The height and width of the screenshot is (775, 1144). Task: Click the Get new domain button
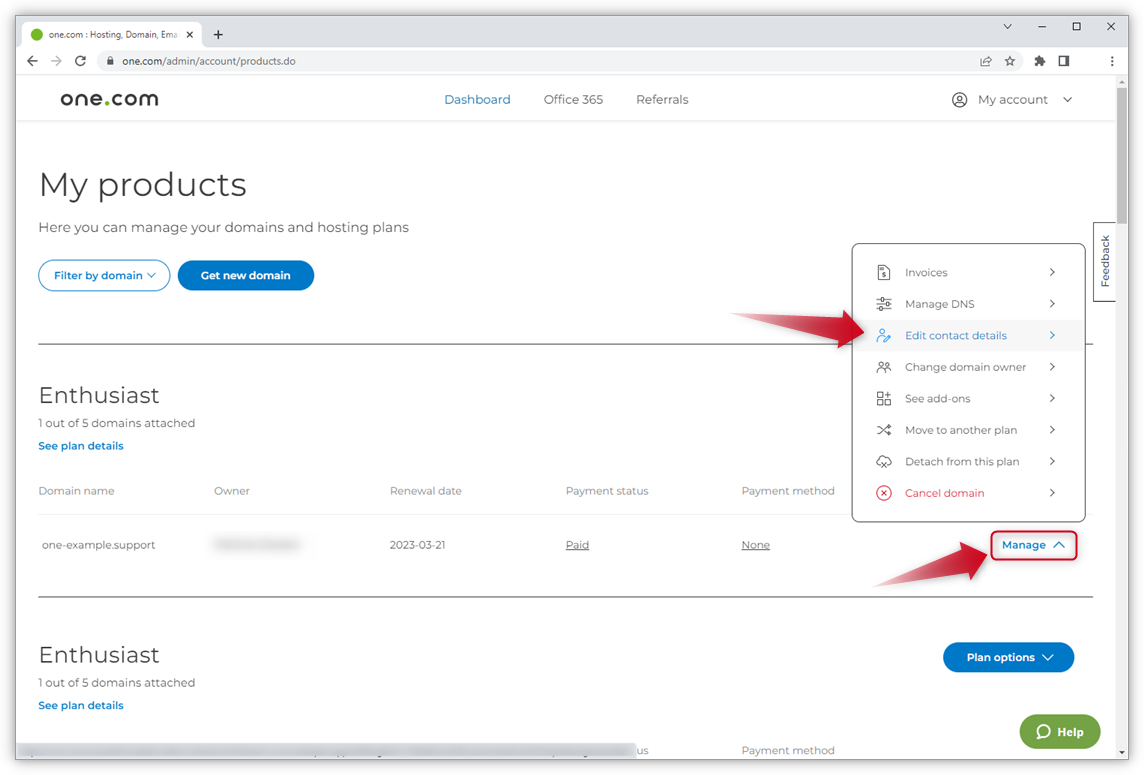tap(245, 275)
